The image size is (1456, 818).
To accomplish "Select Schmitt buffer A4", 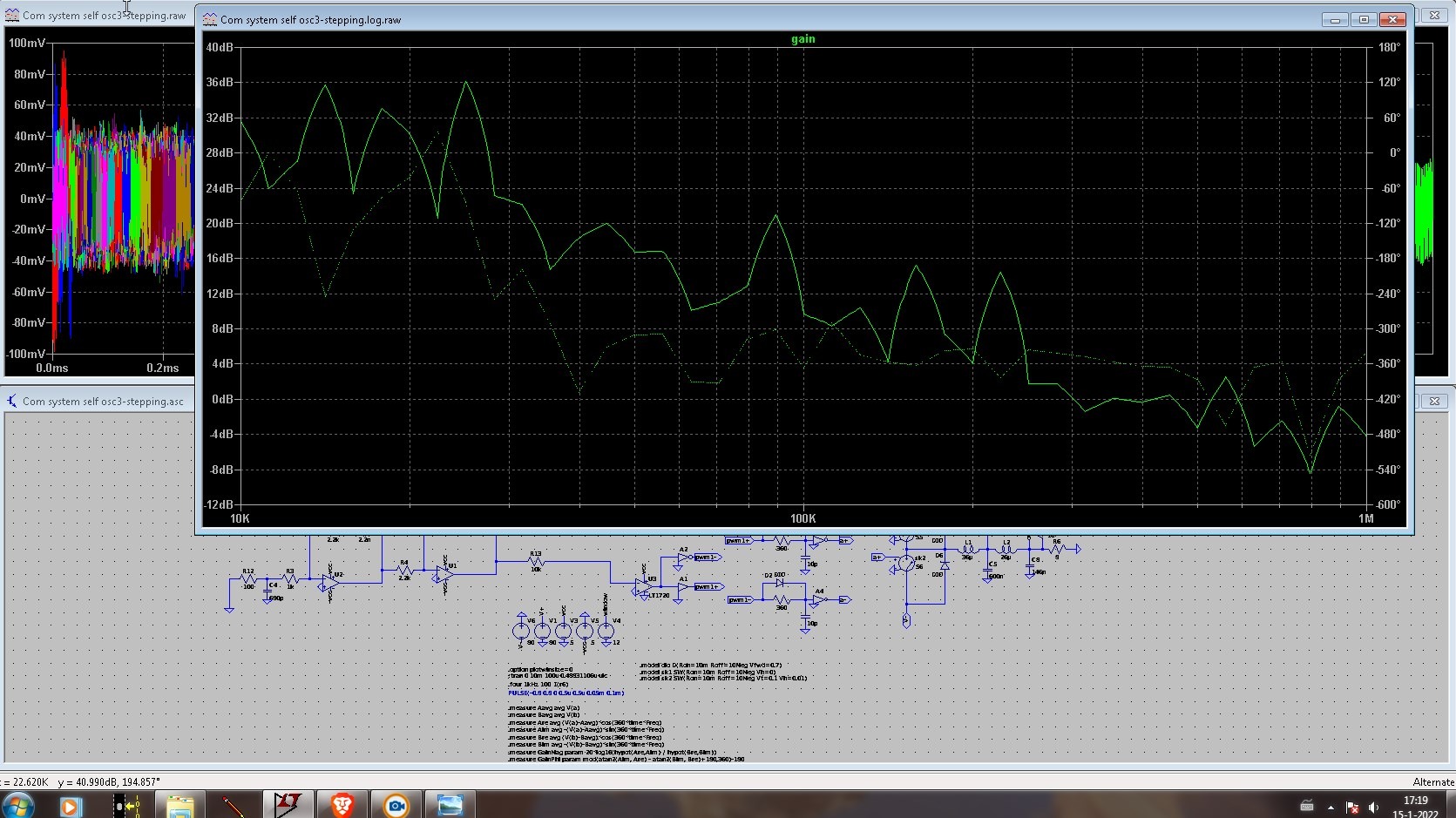I will click(819, 599).
